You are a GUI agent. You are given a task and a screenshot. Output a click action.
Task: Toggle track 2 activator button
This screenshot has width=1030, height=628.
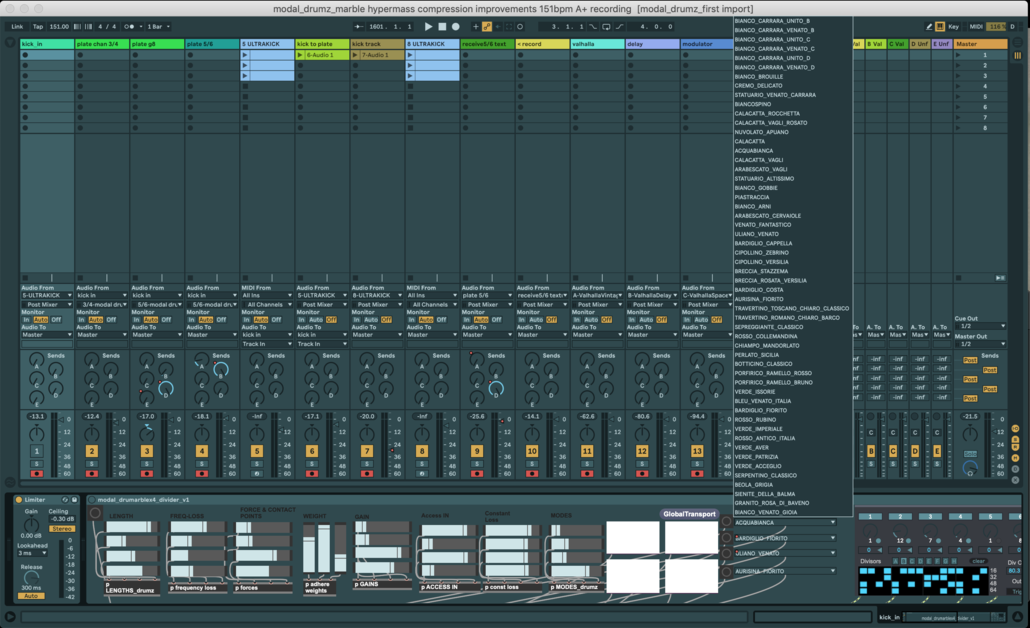point(92,451)
